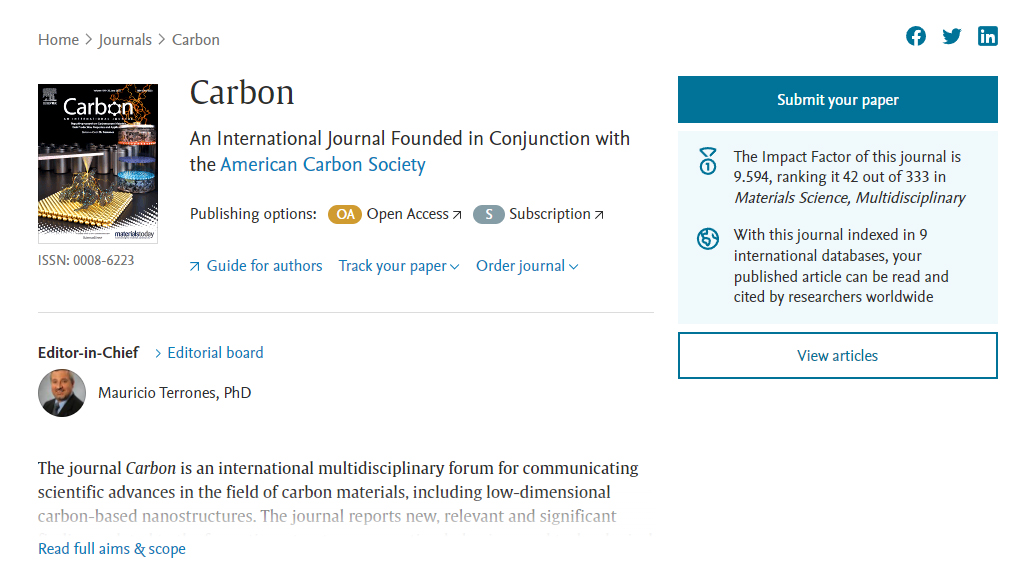Screen dimensions: 1018x570
Task: Open the American Carbon Society link
Action: 323,164
